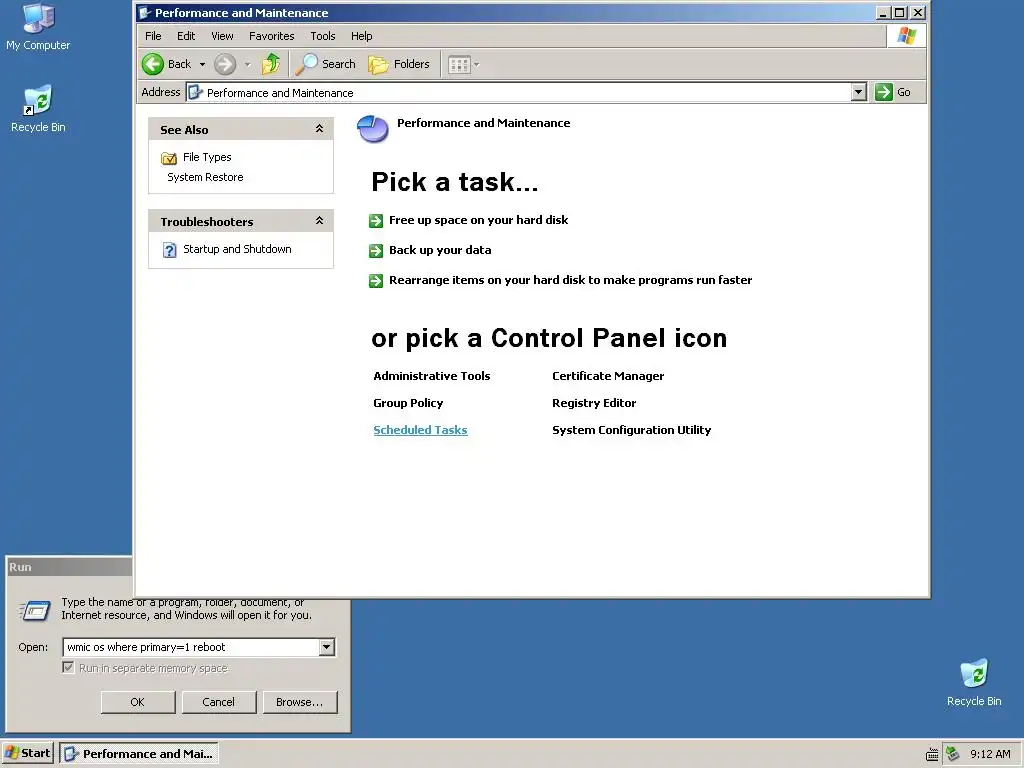1024x768 pixels.
Task: Toggle Run in separate memory space checkbox
Action: (x=68, y=667)
